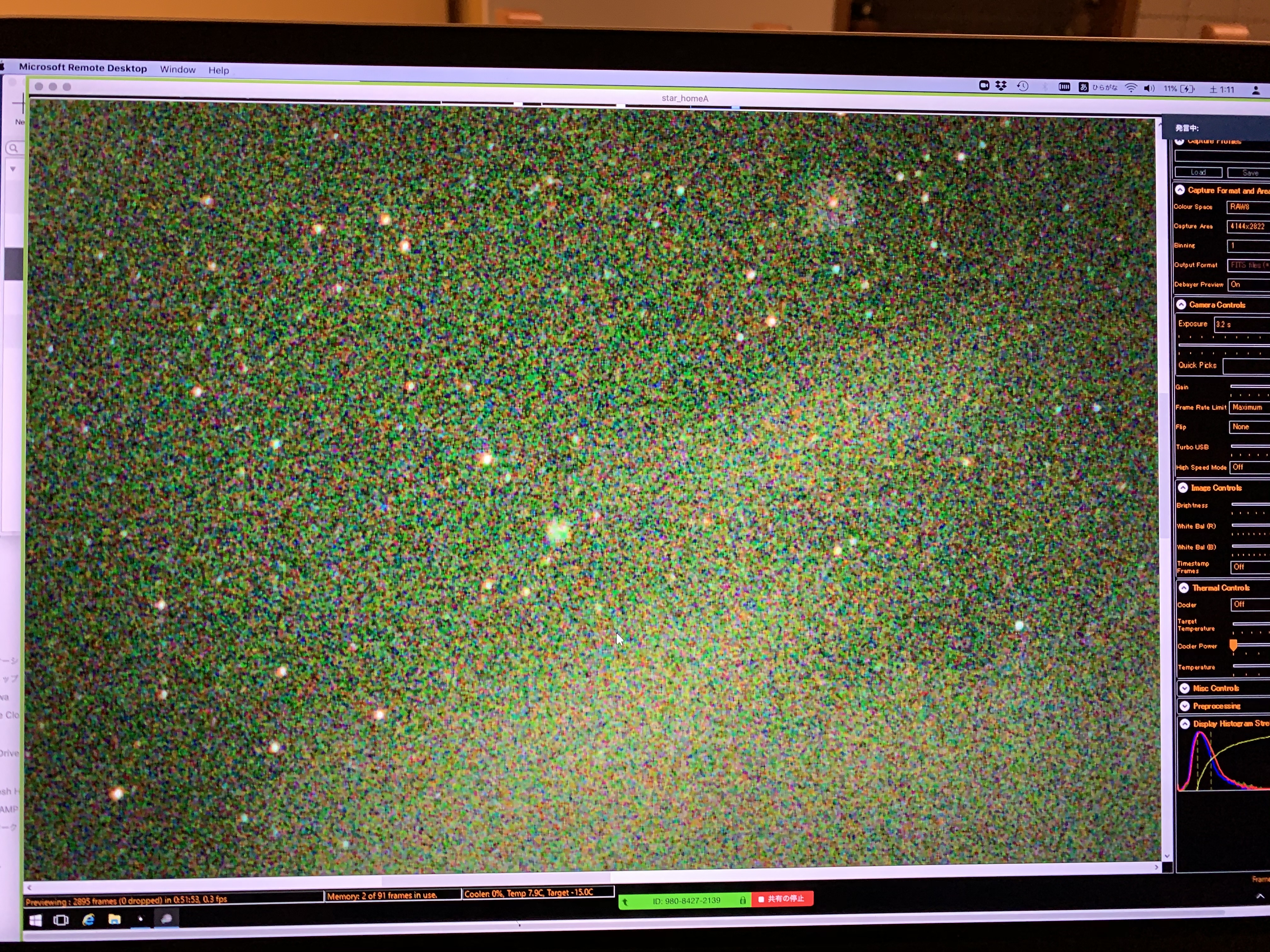Click the Cooler Power slider handle
The height and width of the screenshot is (952, 1270).
(1233, 646)
